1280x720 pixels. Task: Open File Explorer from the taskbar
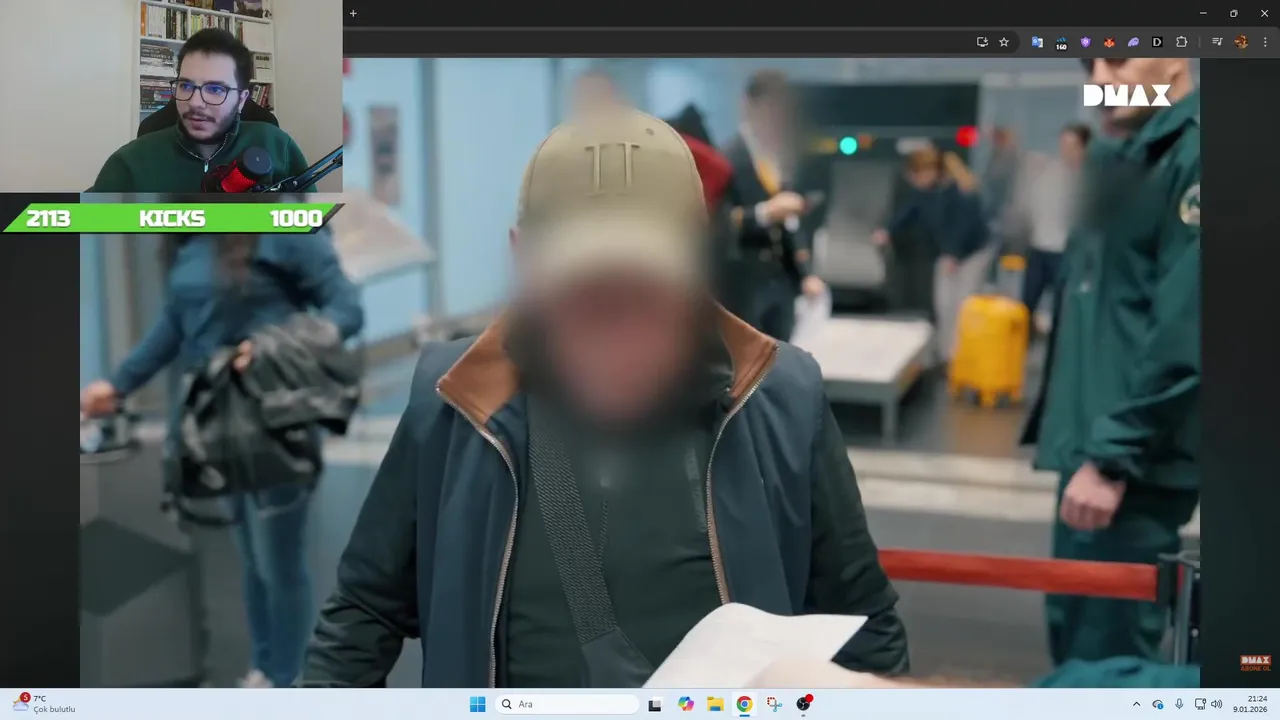715,704
